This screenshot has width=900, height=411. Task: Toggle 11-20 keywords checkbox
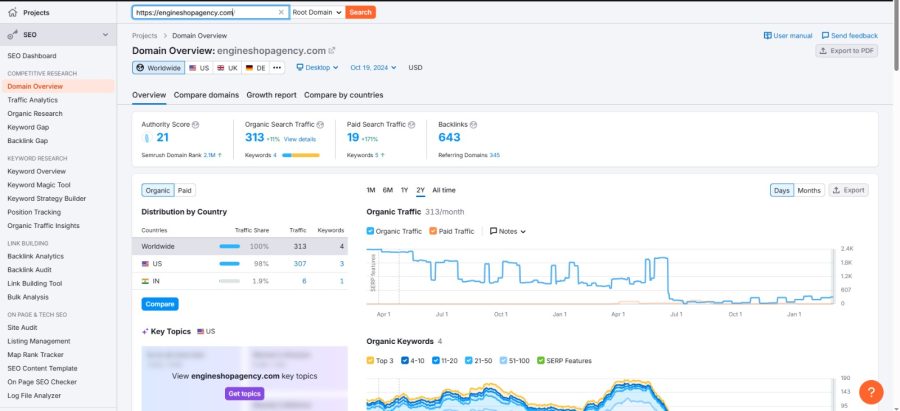point(436,361)
